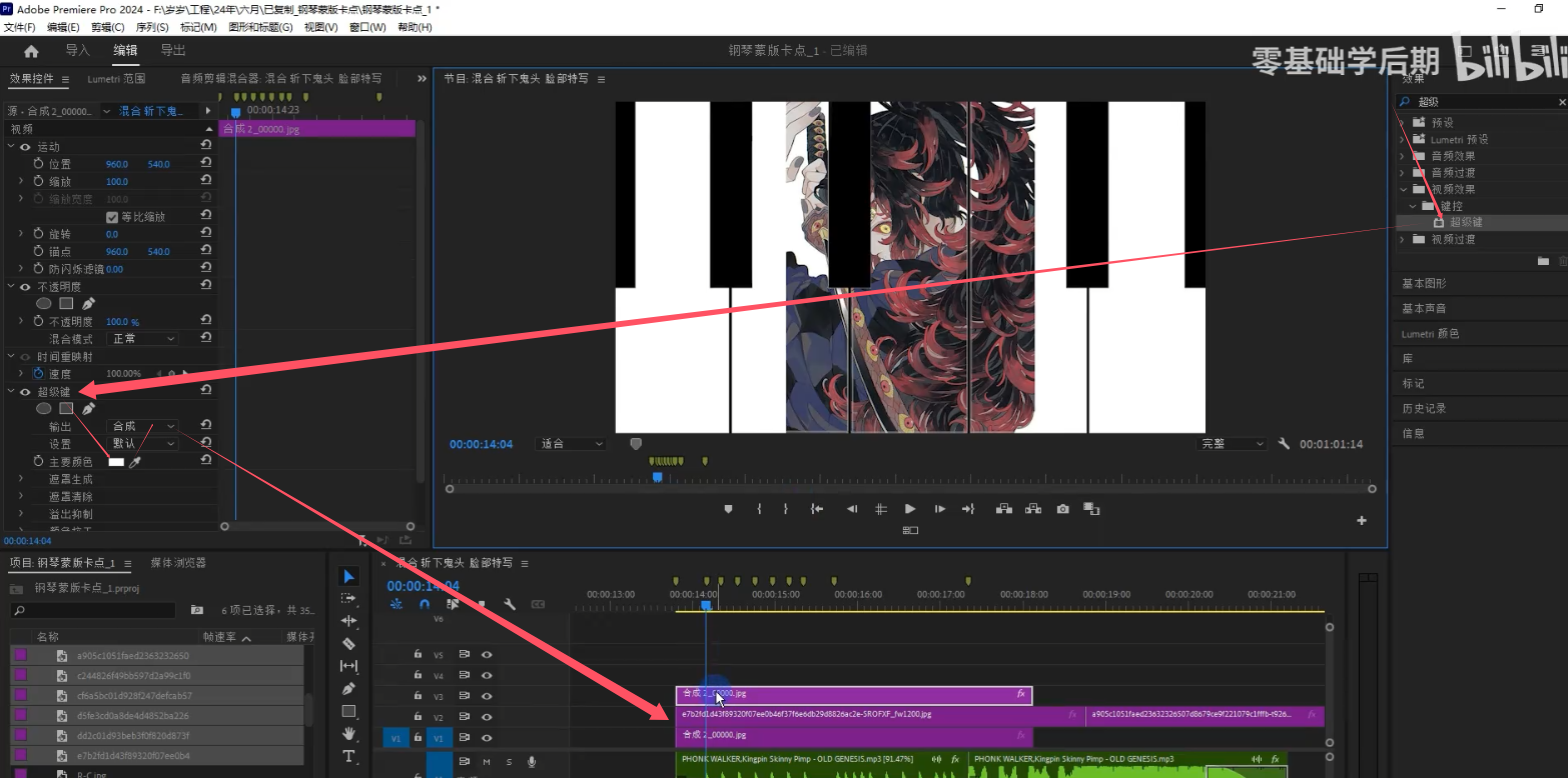Select the Ripple Edit tool
The width and height of the screenshot is (1568, 778).
click(348, 621)
